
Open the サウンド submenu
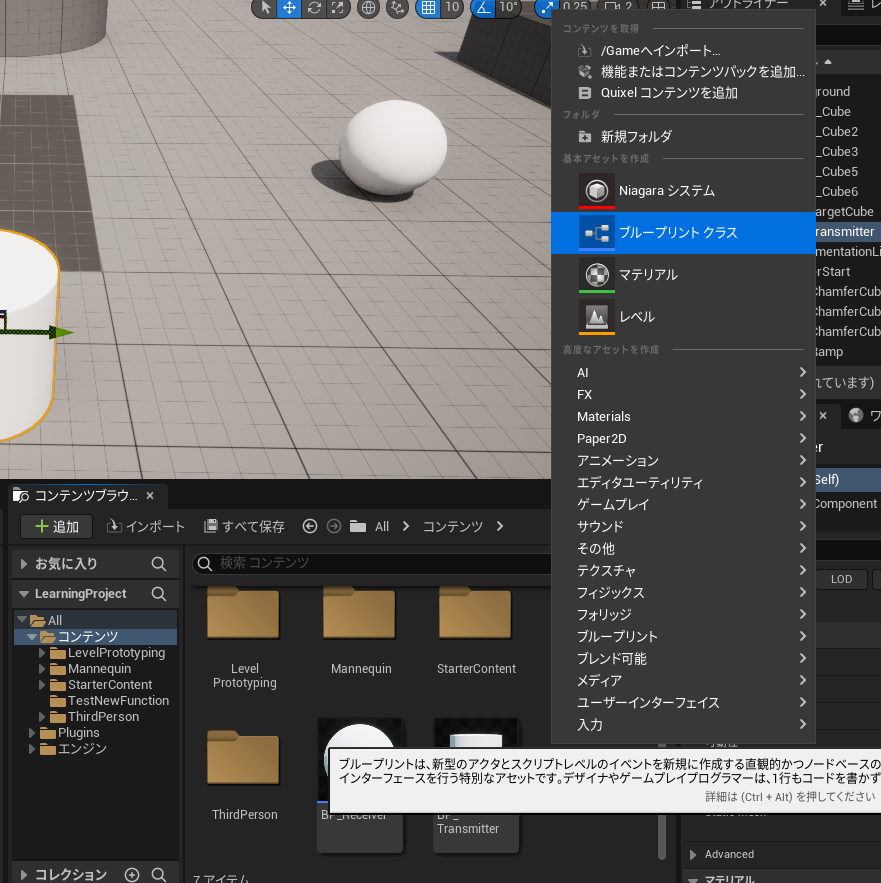click(683, 526)
